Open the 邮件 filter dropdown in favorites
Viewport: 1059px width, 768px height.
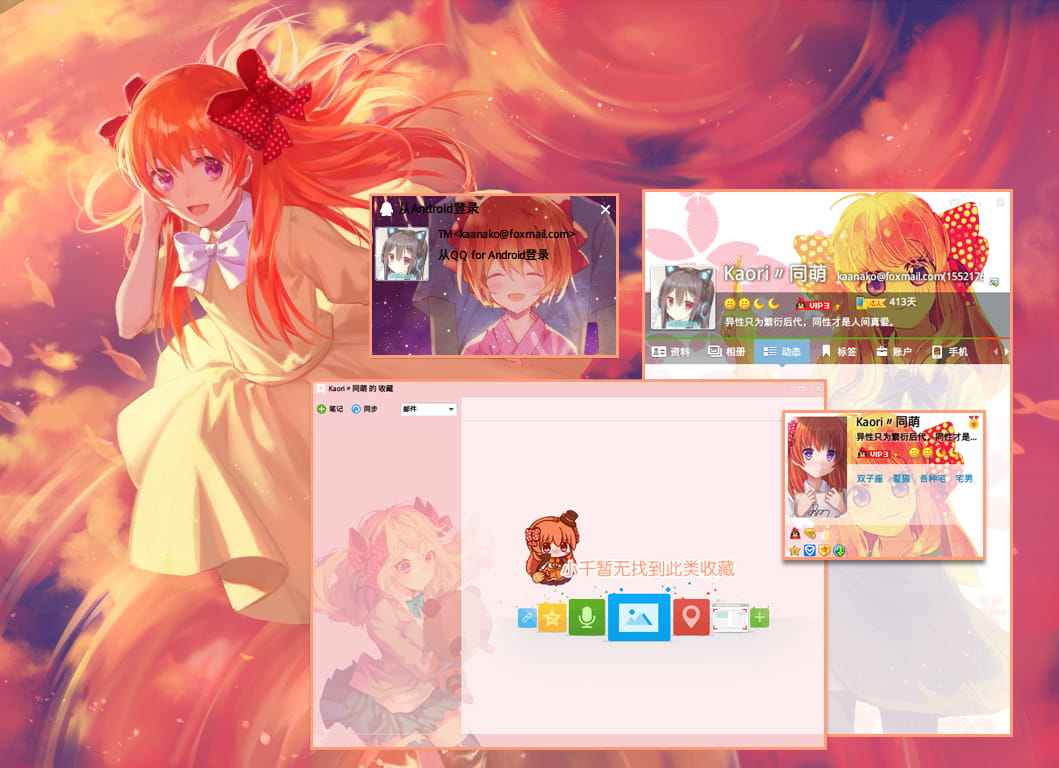click(428, 409)
